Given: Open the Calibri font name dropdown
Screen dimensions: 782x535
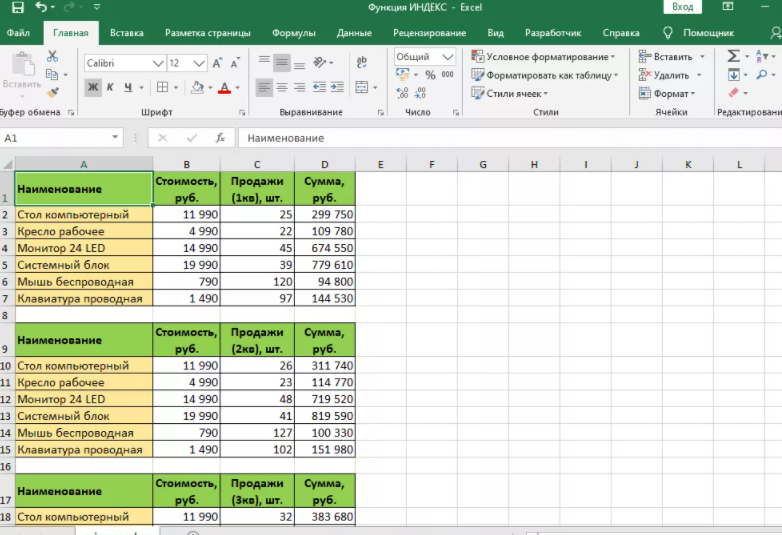Looking at the screenshot, I should coord(158,63).
